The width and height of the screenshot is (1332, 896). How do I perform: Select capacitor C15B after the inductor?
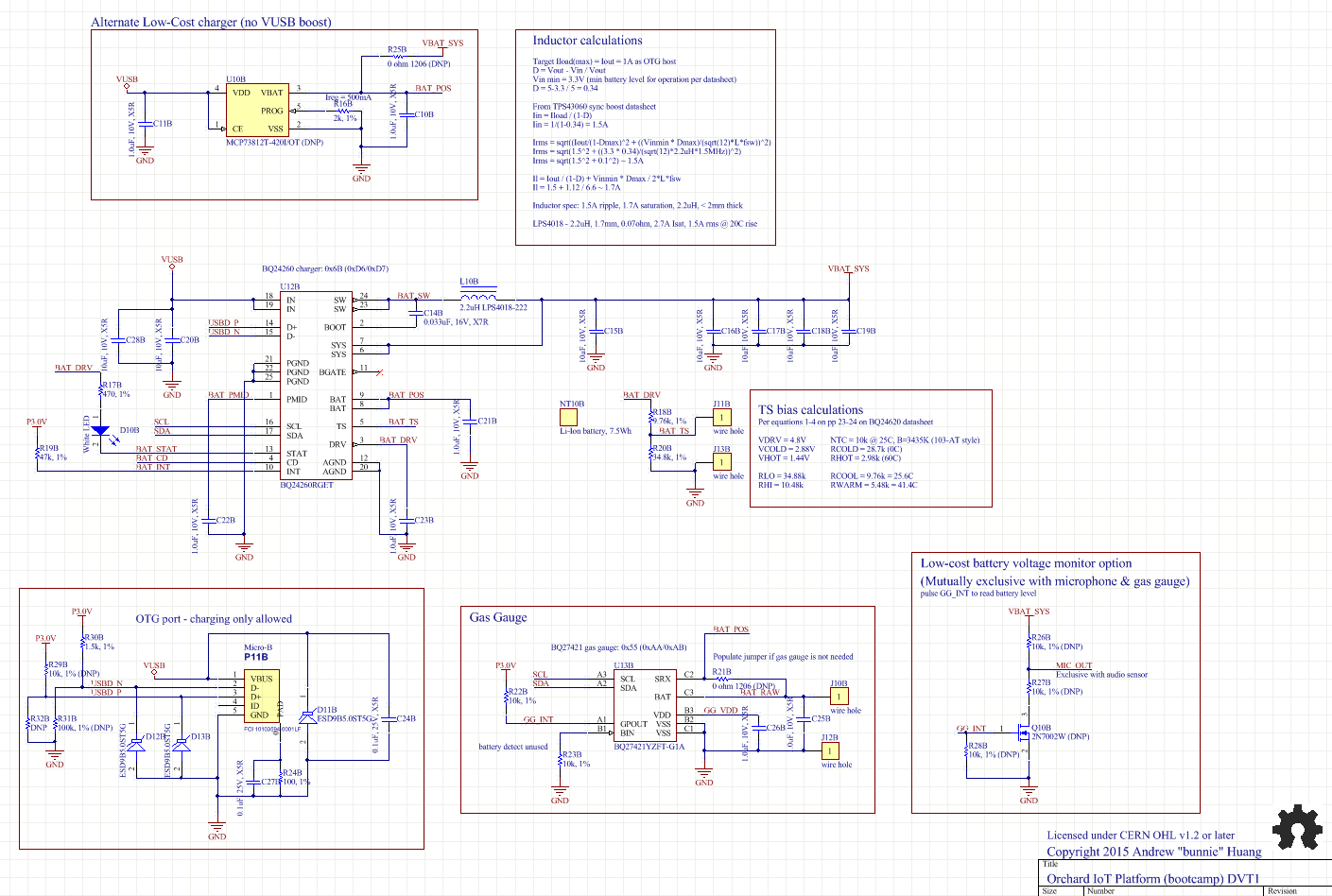(596, 331)
